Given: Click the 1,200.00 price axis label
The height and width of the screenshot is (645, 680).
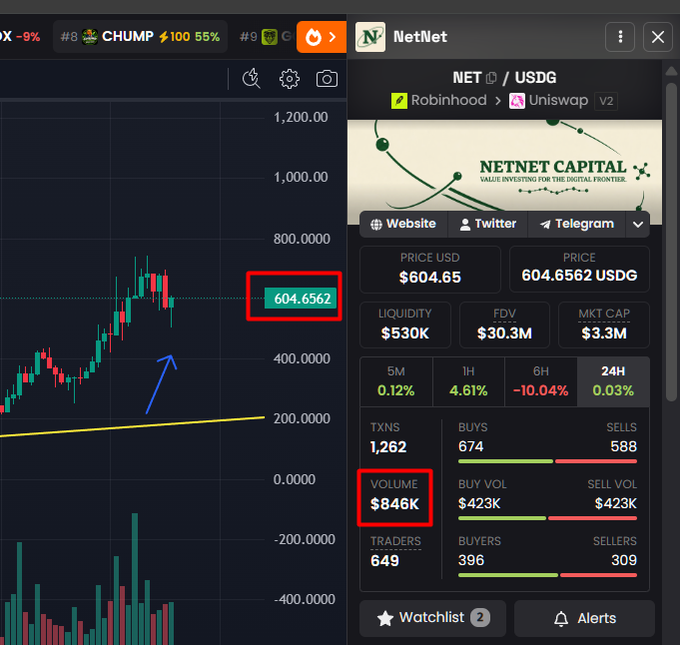Looking at the screenshot, I should click(x=301, y=117).
